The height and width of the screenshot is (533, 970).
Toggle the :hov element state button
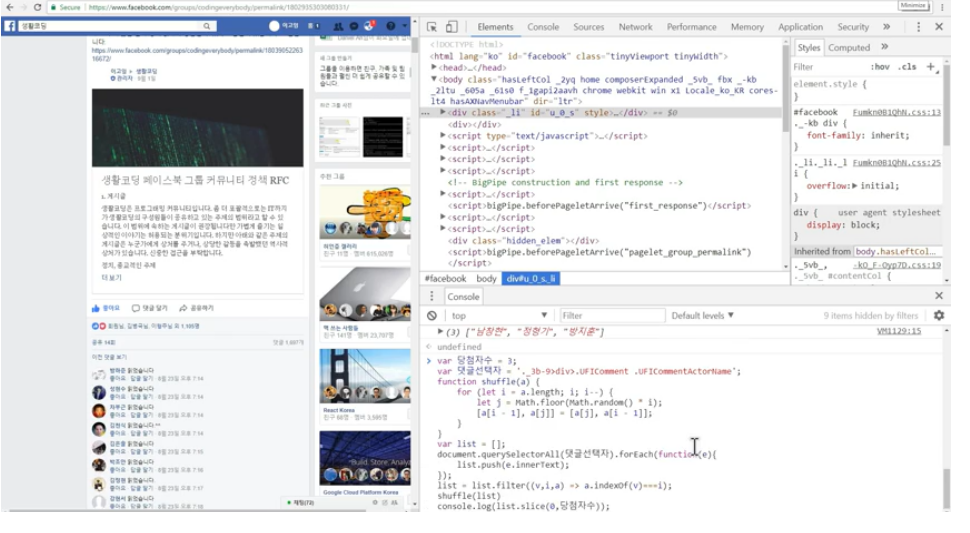click(x=880, y=67)
